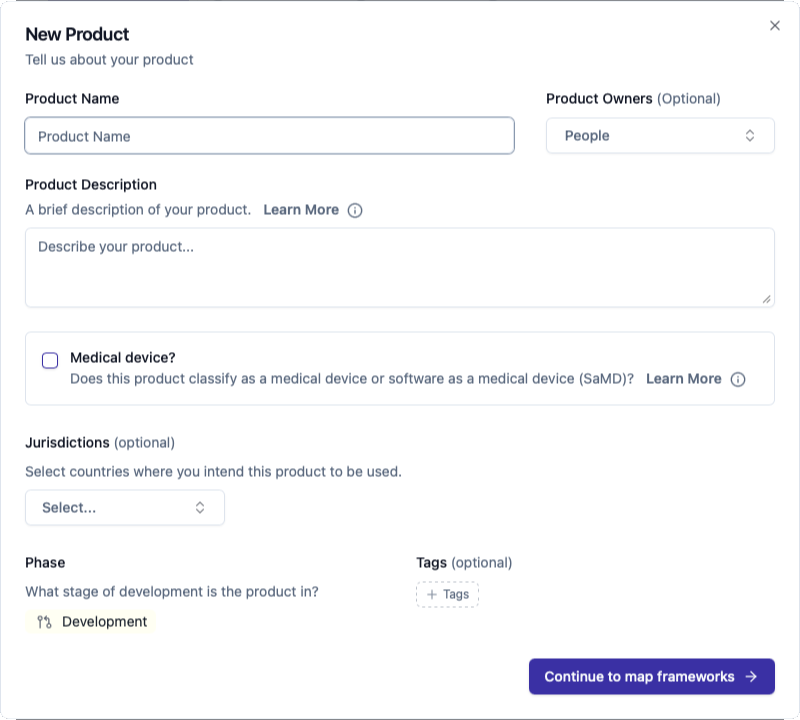This screenshot has height=720, width=800.
Task: Check the Medical device checkbox
Action: (x=50, y=360)
